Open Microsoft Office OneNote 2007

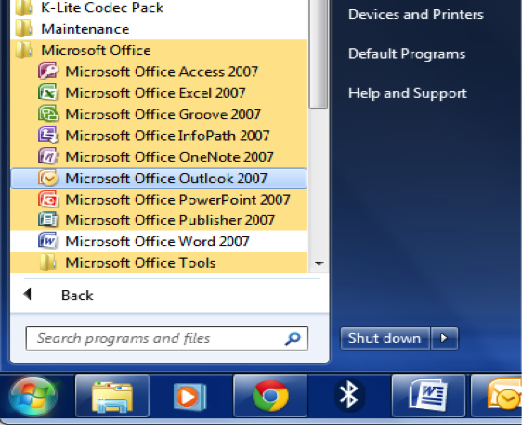tap(159, 157)
